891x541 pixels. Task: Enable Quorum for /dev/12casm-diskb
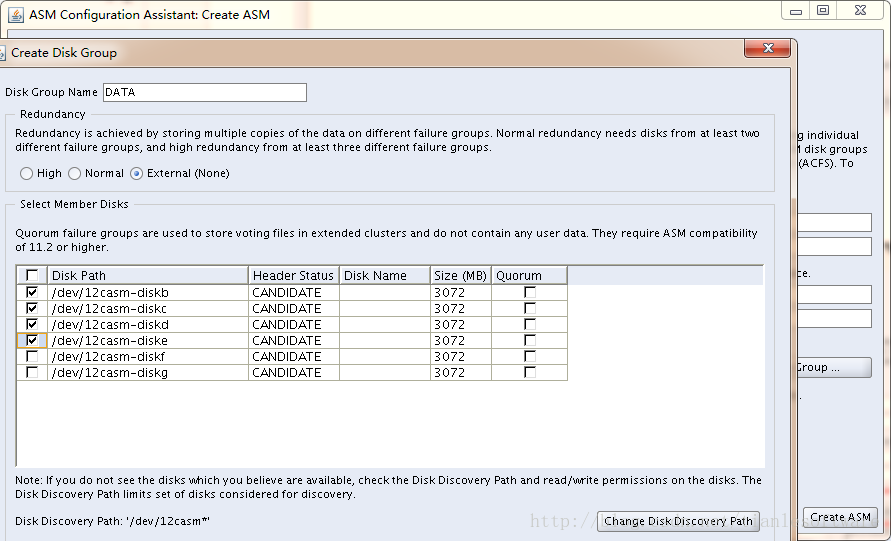(x=530, y=293)
